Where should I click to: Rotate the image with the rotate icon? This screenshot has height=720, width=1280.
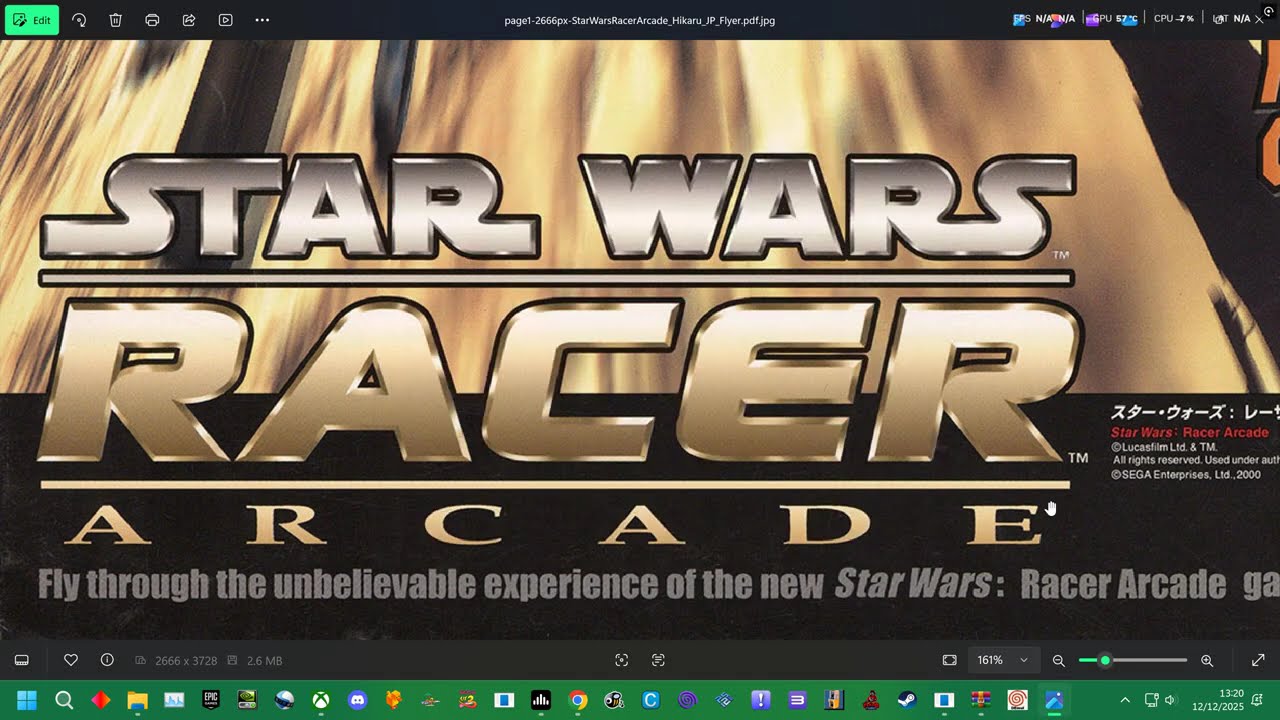(79, 20)
